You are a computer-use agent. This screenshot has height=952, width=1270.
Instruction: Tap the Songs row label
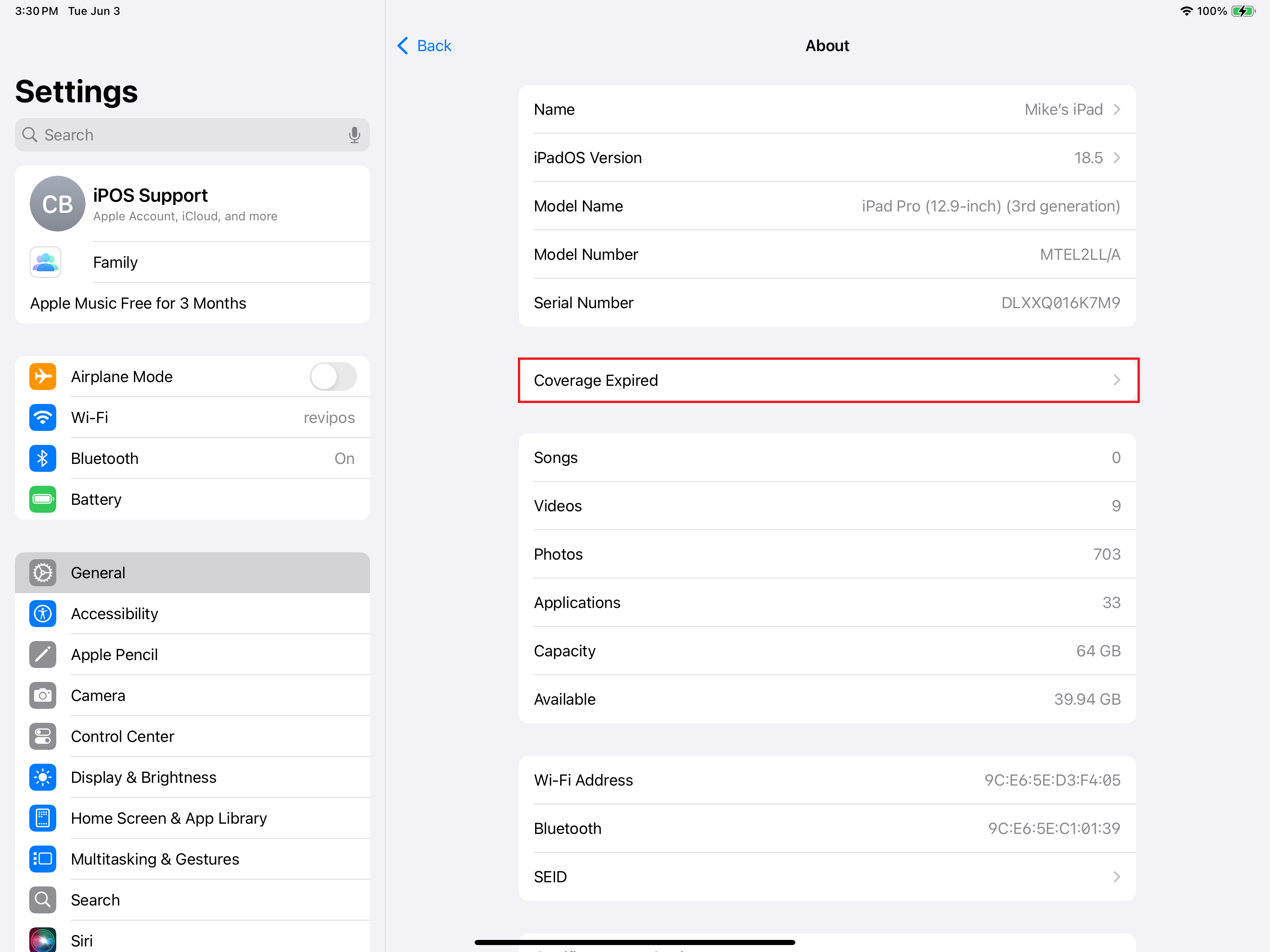pyautogui.click(x=556, y=457)
